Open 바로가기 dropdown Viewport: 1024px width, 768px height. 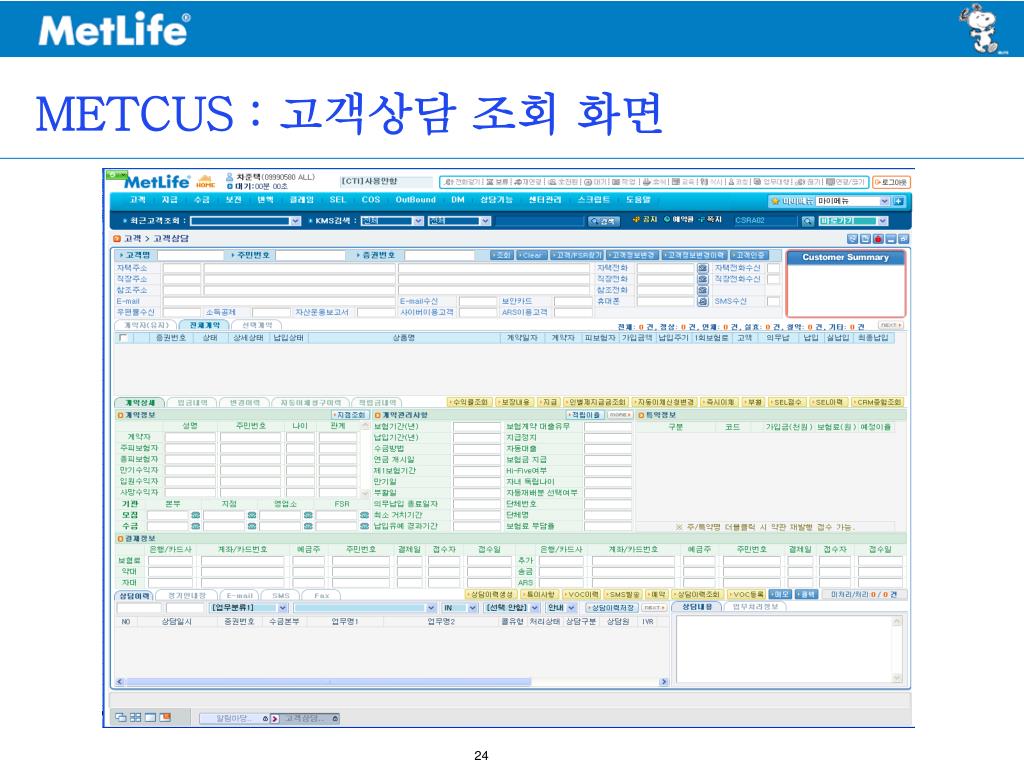click(854, 221)
